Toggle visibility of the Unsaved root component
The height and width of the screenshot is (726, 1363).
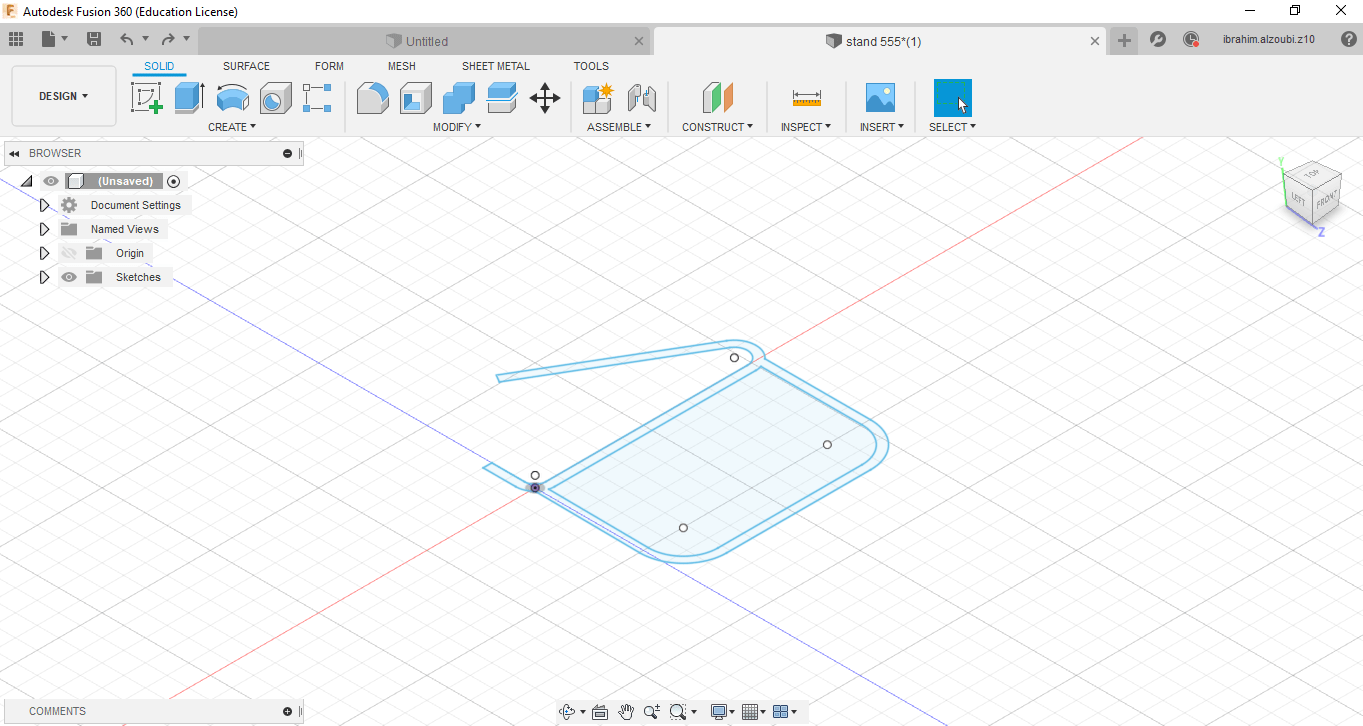tap(51, 181)
